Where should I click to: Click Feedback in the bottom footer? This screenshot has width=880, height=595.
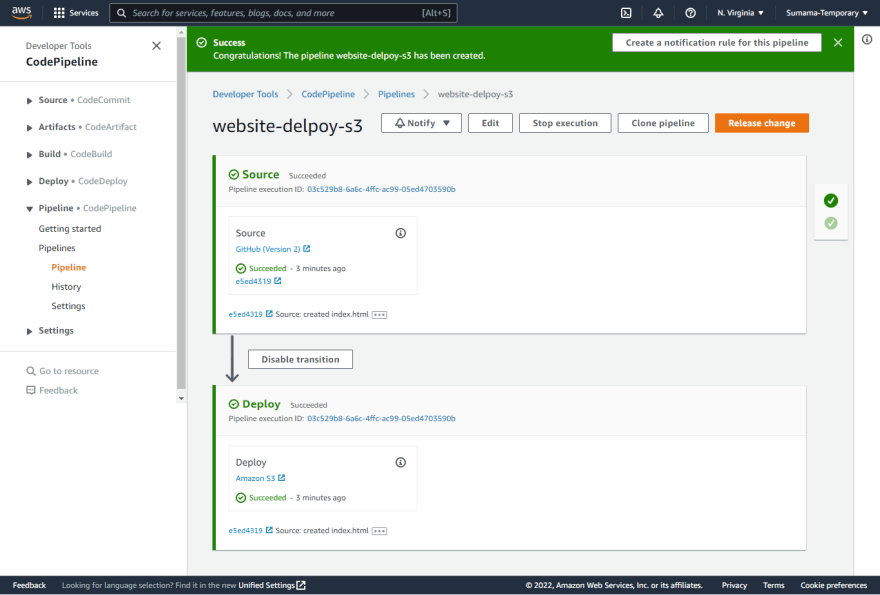29,585
